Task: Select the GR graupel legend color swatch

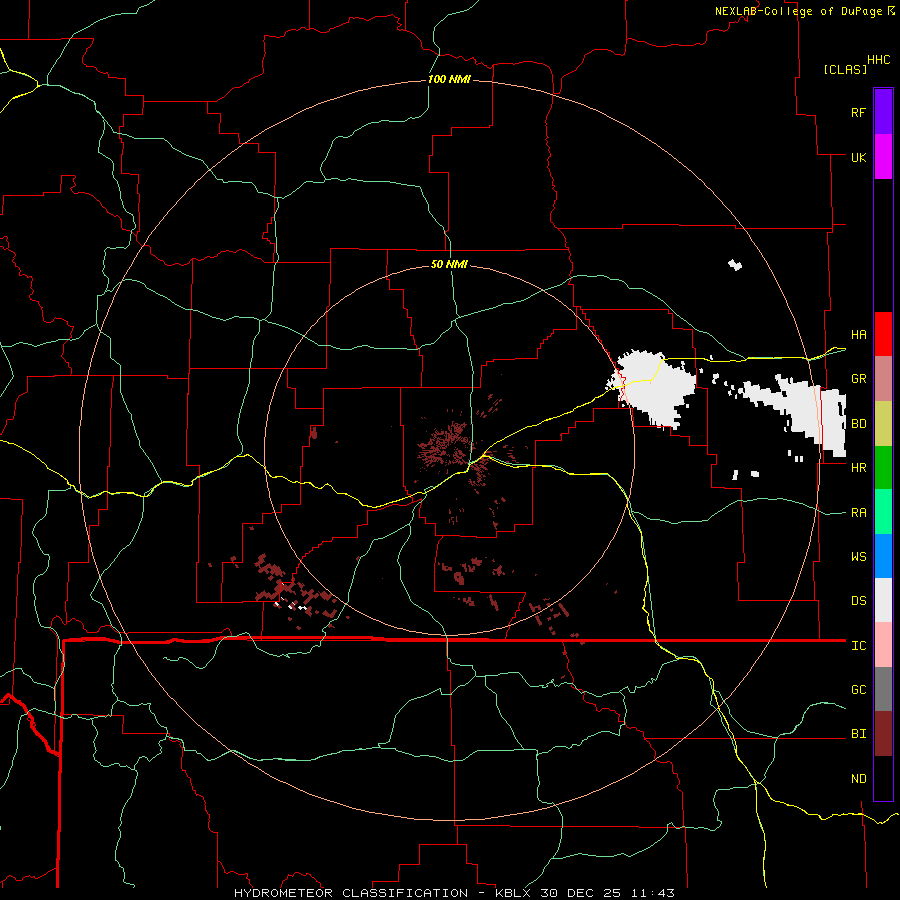Action: pyautogui.click(x=883, y=379)
